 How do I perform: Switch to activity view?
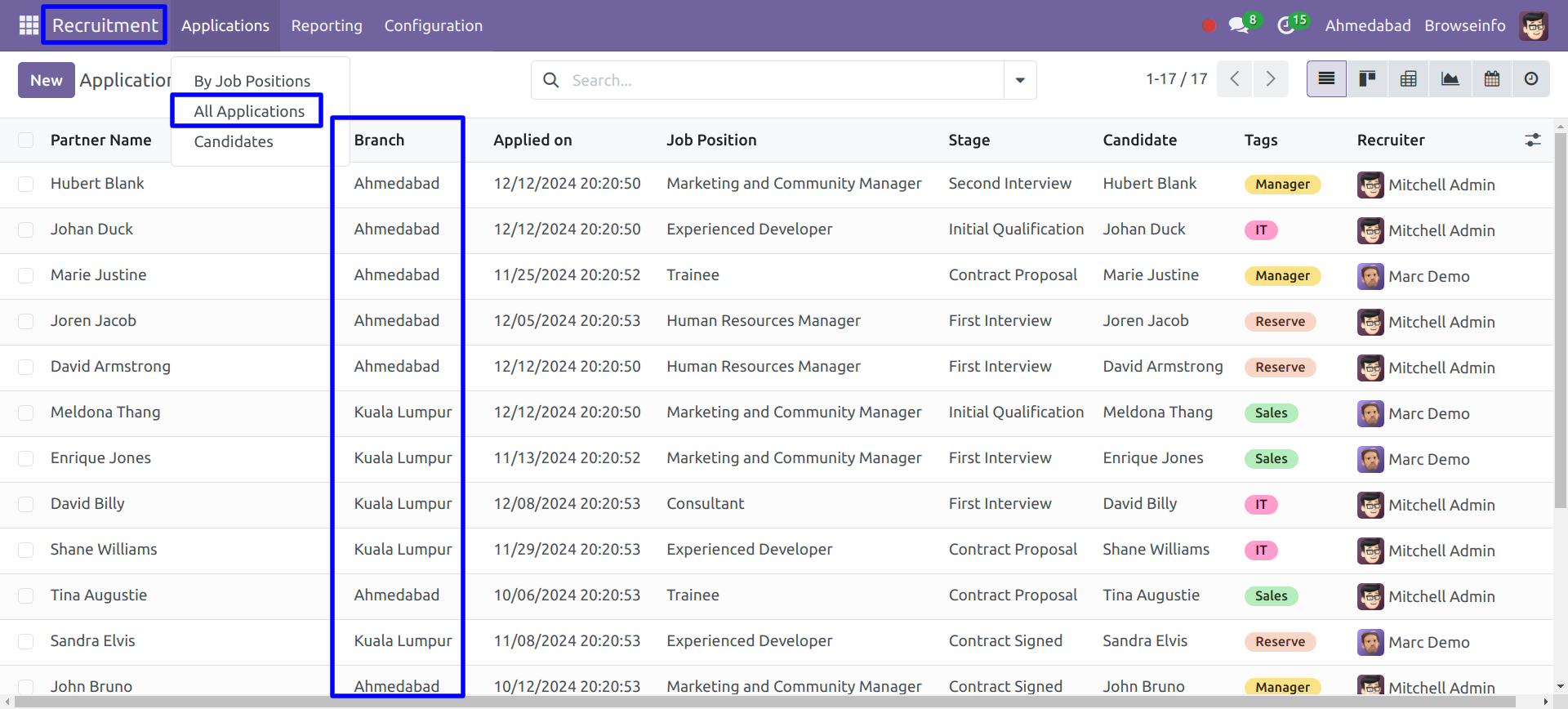click(x=1531, y=79)
